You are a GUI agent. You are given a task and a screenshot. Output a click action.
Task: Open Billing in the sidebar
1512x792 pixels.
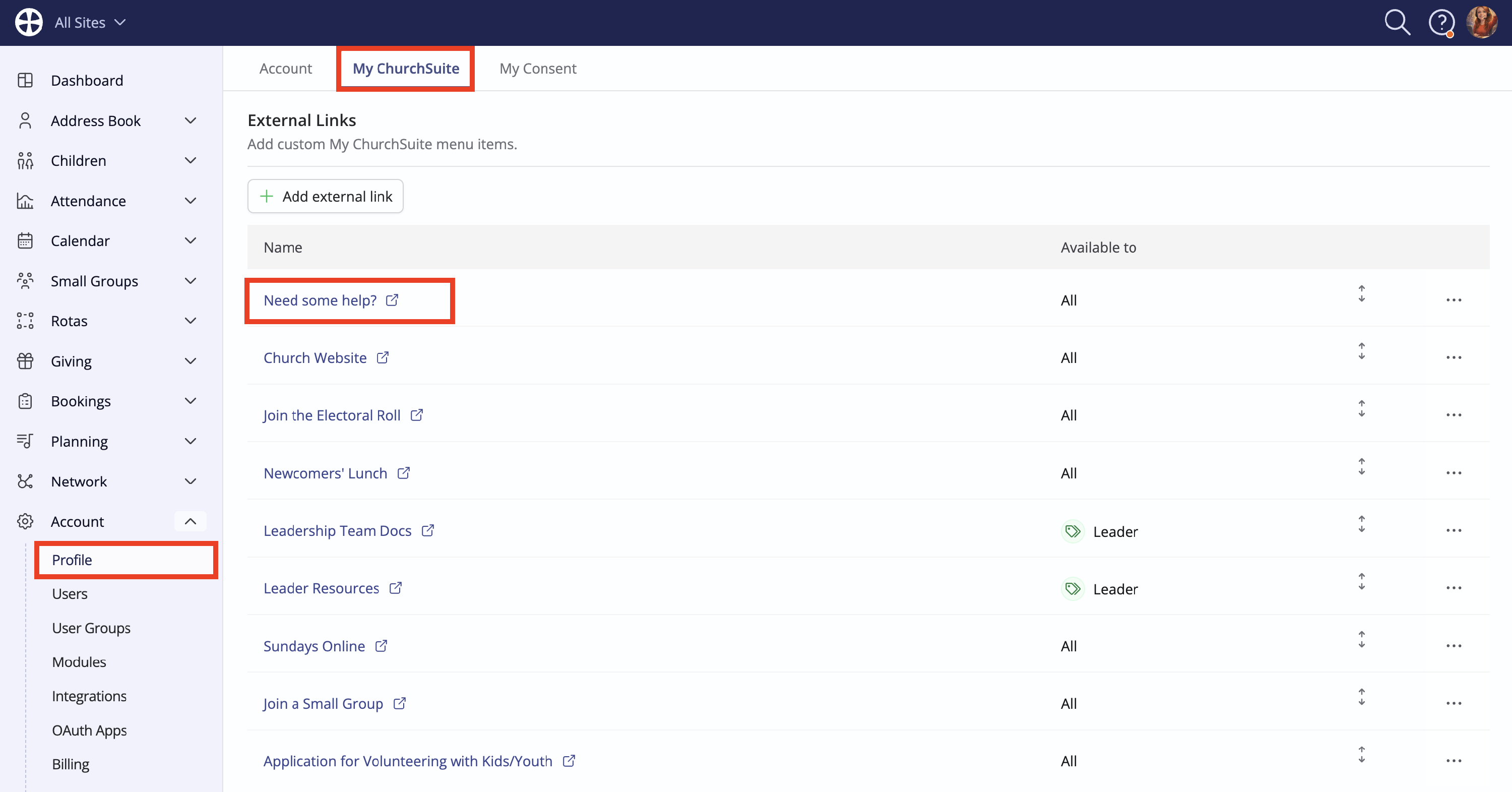tap(71, 764)
